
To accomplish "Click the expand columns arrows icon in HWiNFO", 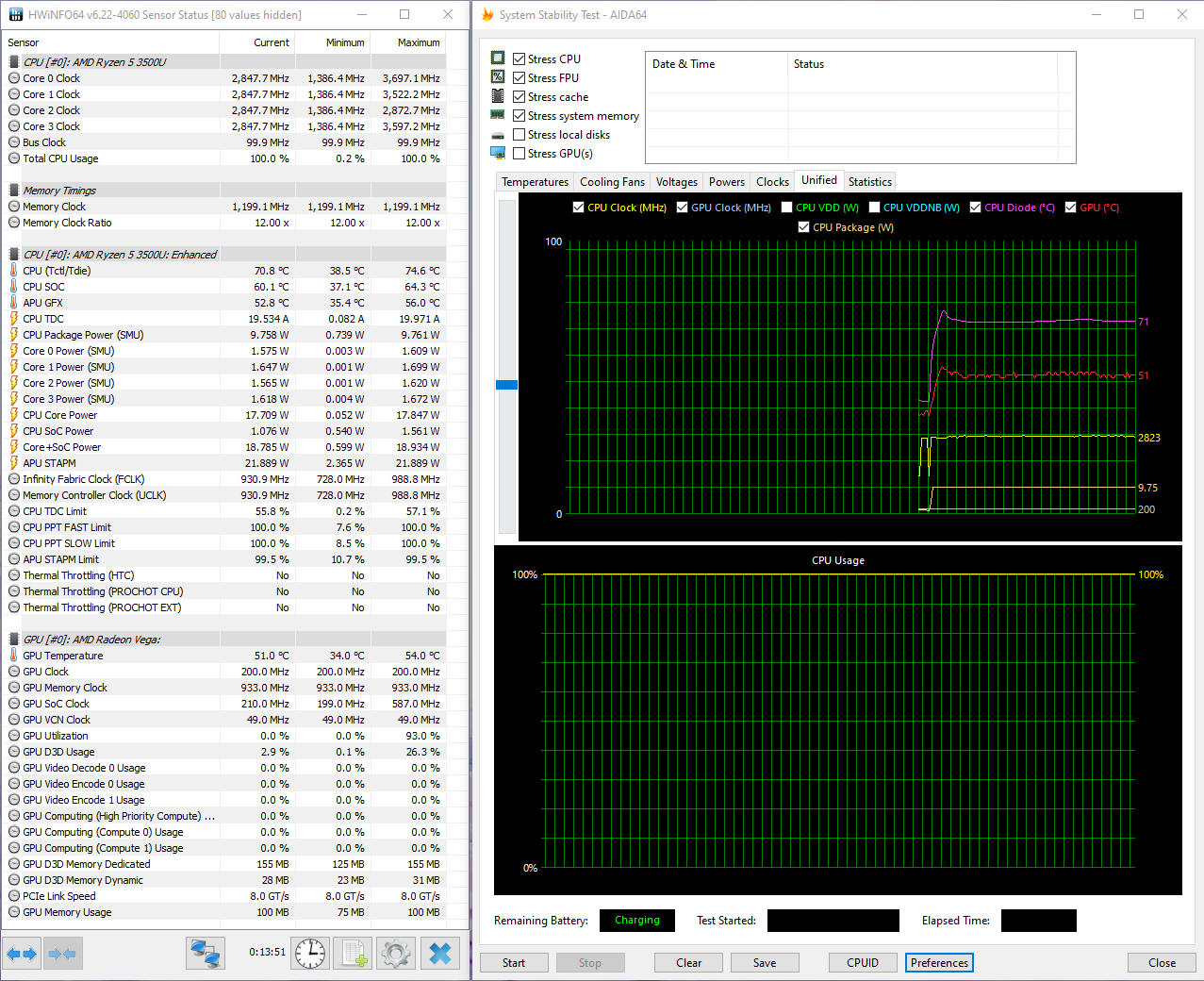I will point(22,954).
